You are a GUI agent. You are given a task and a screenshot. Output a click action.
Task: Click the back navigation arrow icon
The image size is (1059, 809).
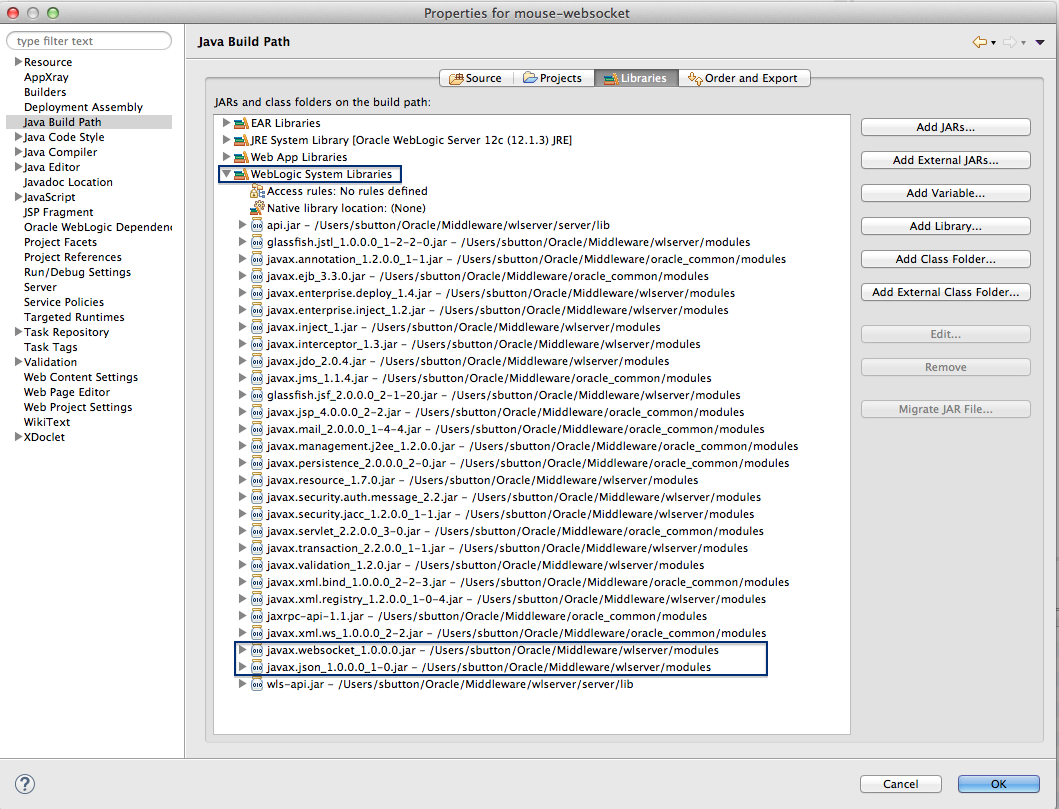click(x=980, y=43)
